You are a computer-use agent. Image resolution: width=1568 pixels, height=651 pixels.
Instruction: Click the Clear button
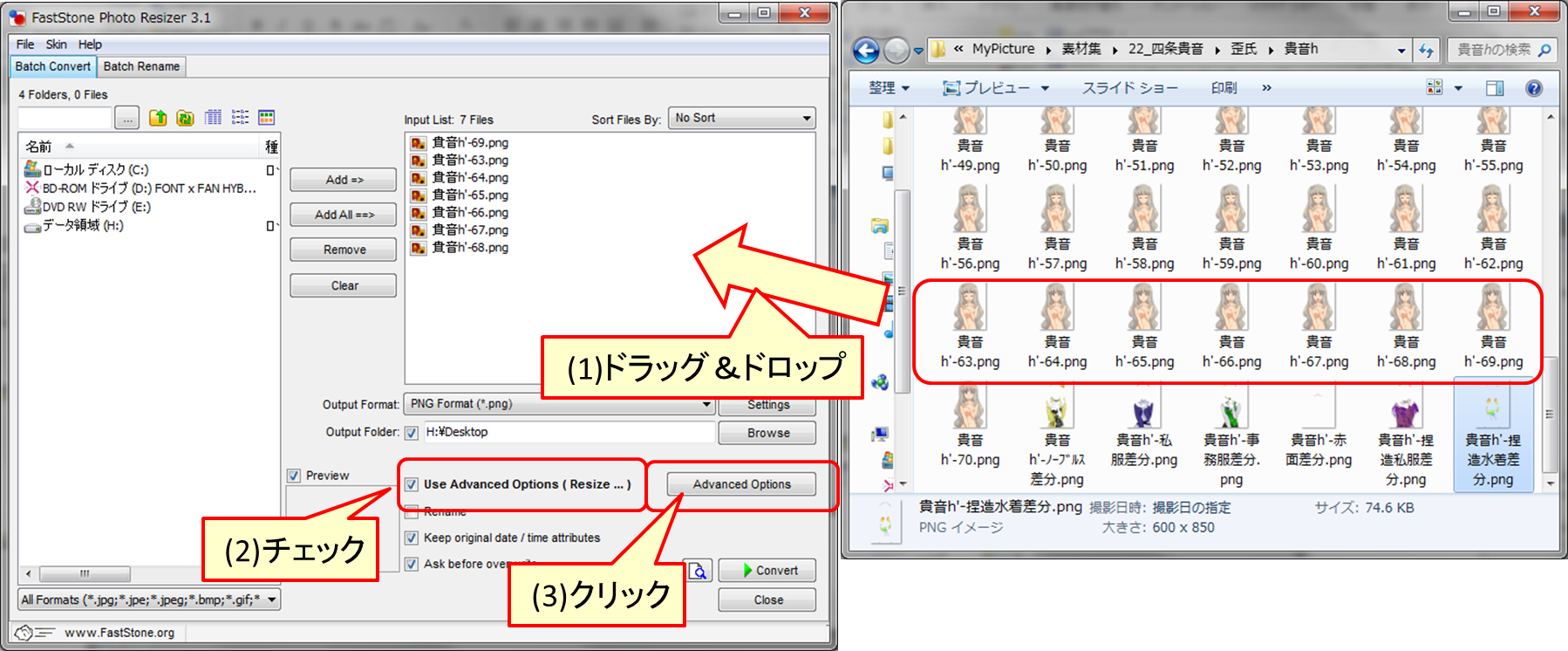(344, 285)
